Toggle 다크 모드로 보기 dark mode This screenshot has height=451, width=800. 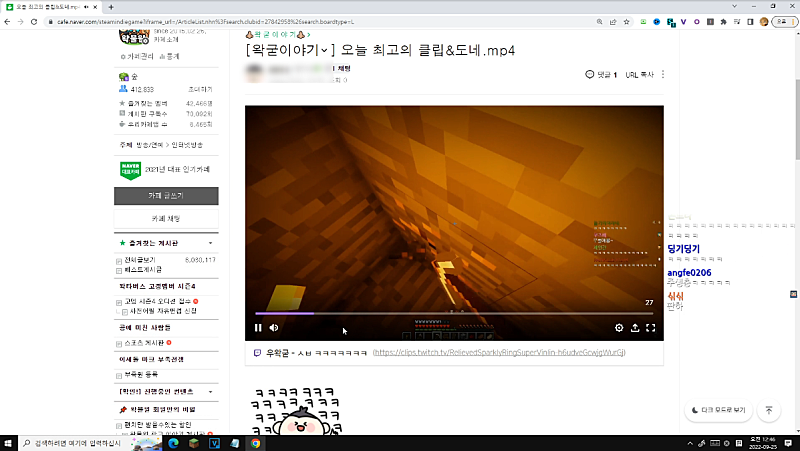[718, 410]
